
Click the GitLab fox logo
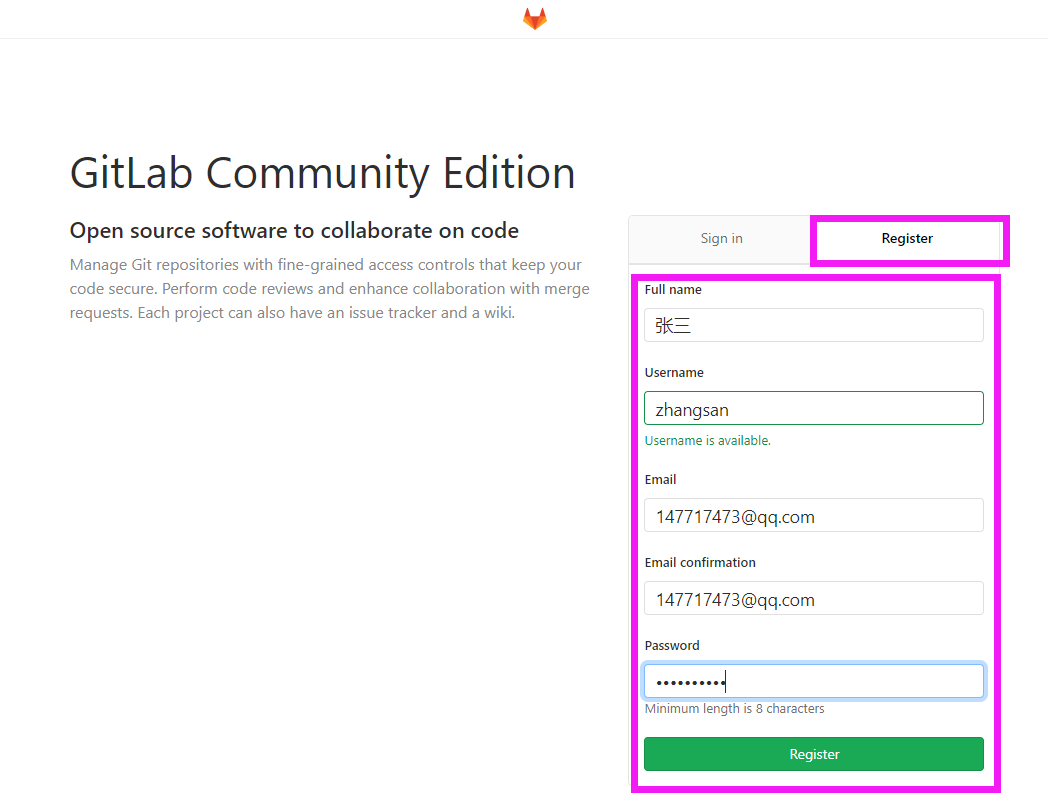pos(535,19)
